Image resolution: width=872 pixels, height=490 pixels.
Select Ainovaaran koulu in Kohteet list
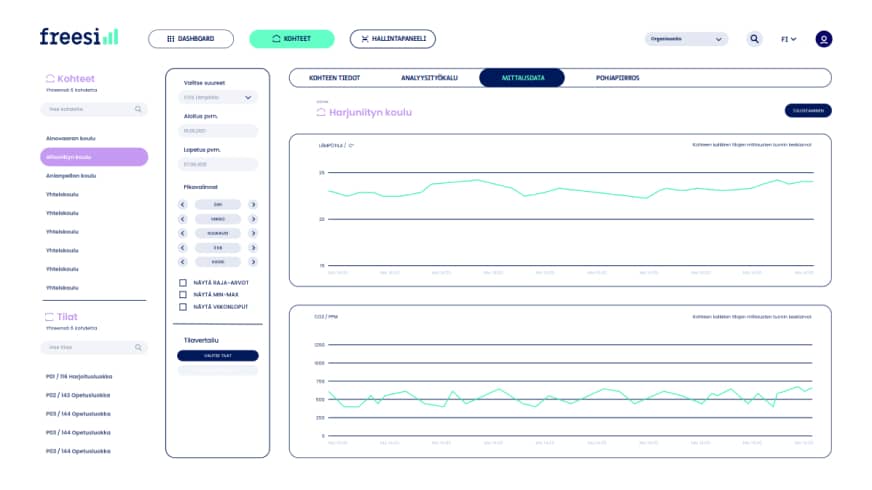pos(71,138)
